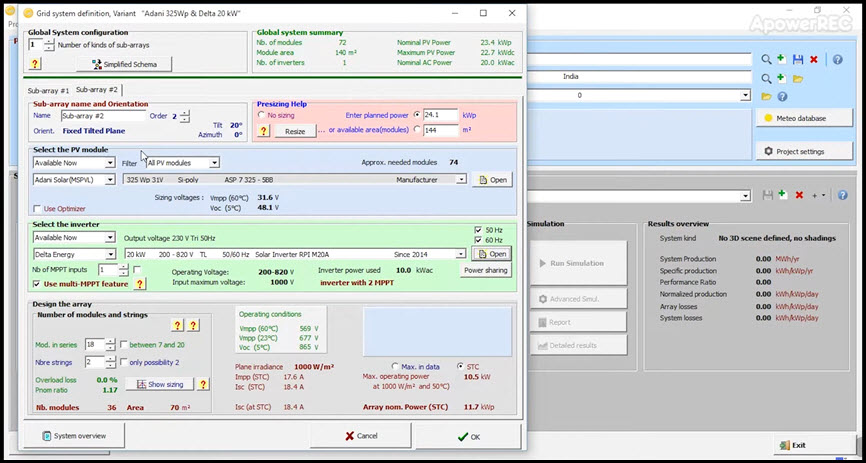Open Delta Energy manufacturer dropdown
This screenshot has width=866, height=463.
click(110, 254)
